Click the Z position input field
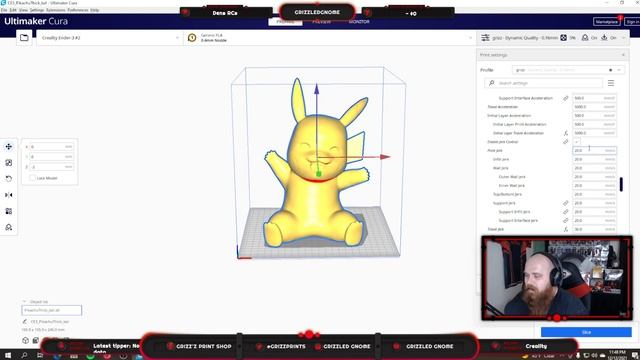Screen dimensions: 640x360 (x=51, y=167)
